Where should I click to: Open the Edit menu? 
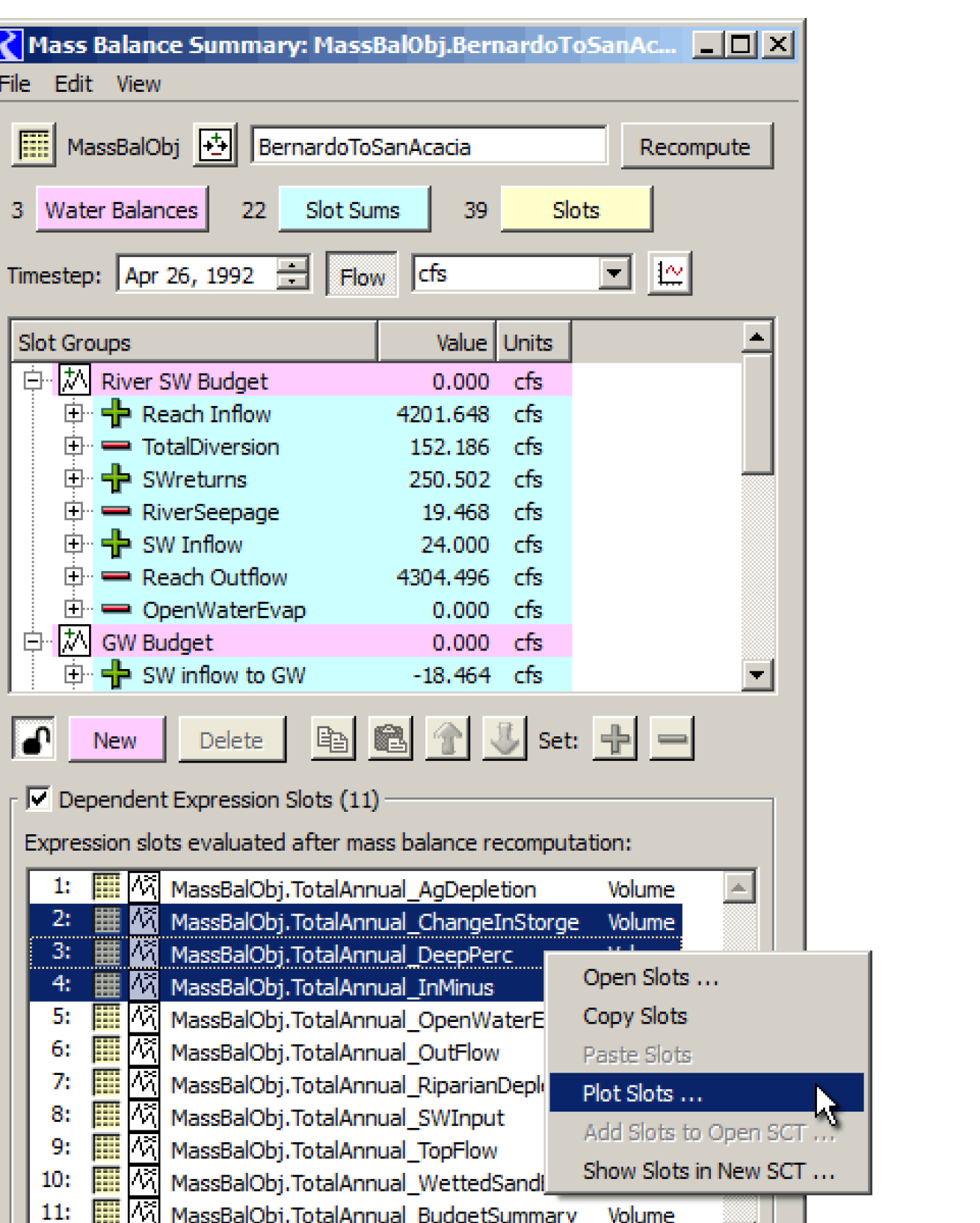[x=73, y=84]
